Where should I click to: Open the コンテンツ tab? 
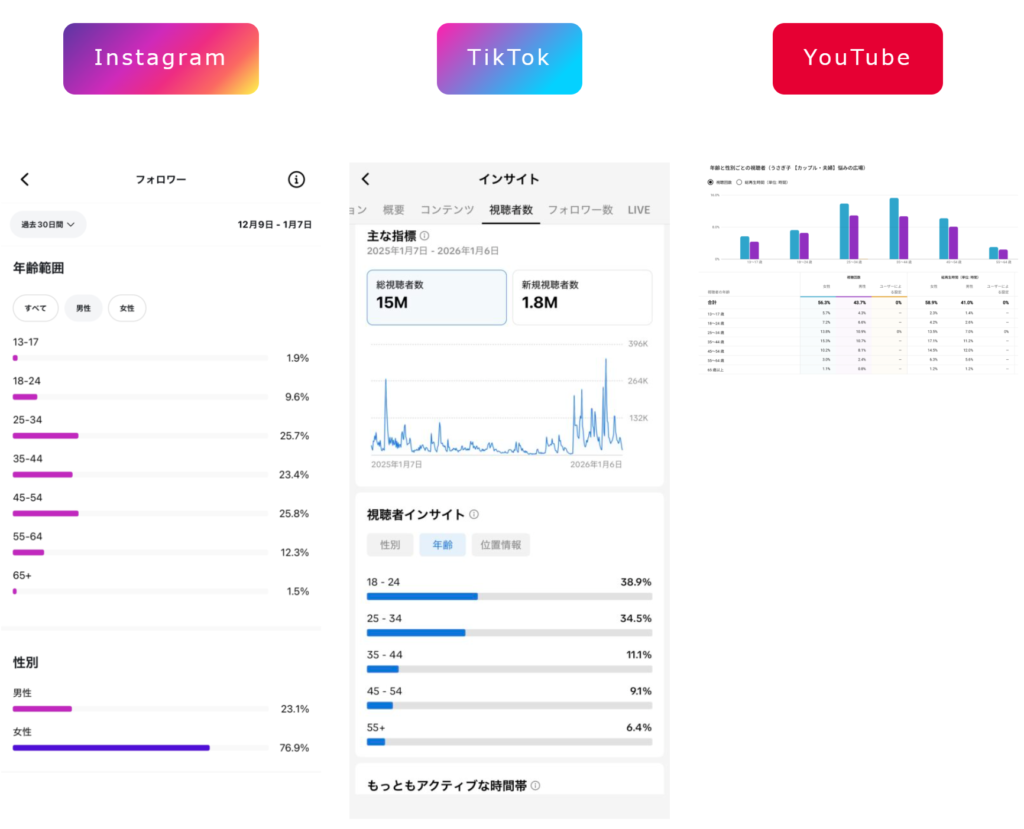pos(447,210)
